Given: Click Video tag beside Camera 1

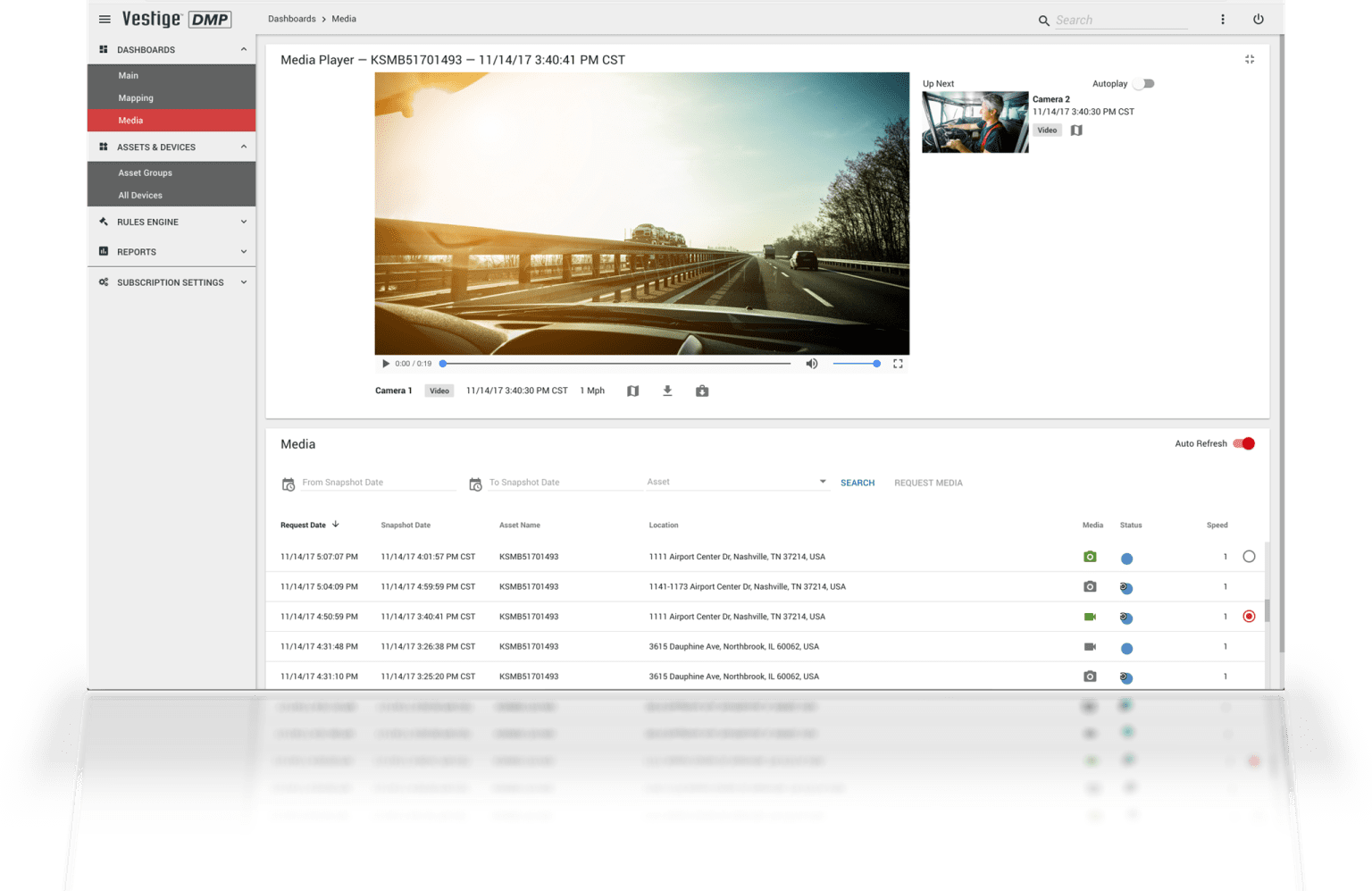Looking at the screenshot, I should click(439, 391).
